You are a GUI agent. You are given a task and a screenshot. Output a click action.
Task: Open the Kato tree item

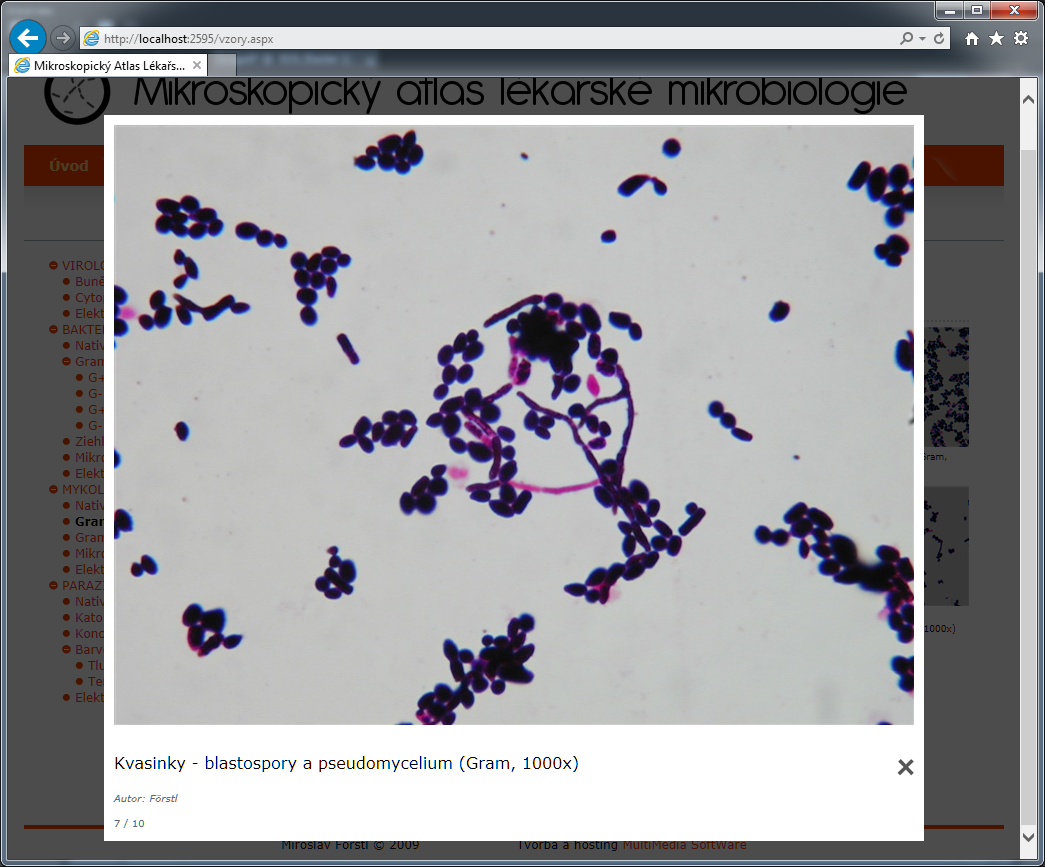[89, 617]
